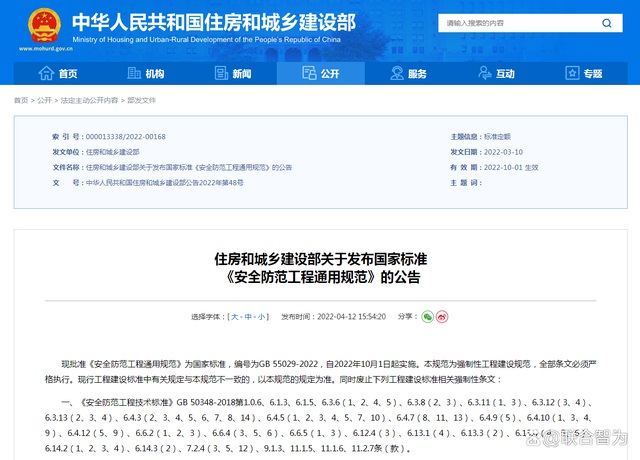
Task: Open the 服务 navigation tab
Action: (409, 73)
